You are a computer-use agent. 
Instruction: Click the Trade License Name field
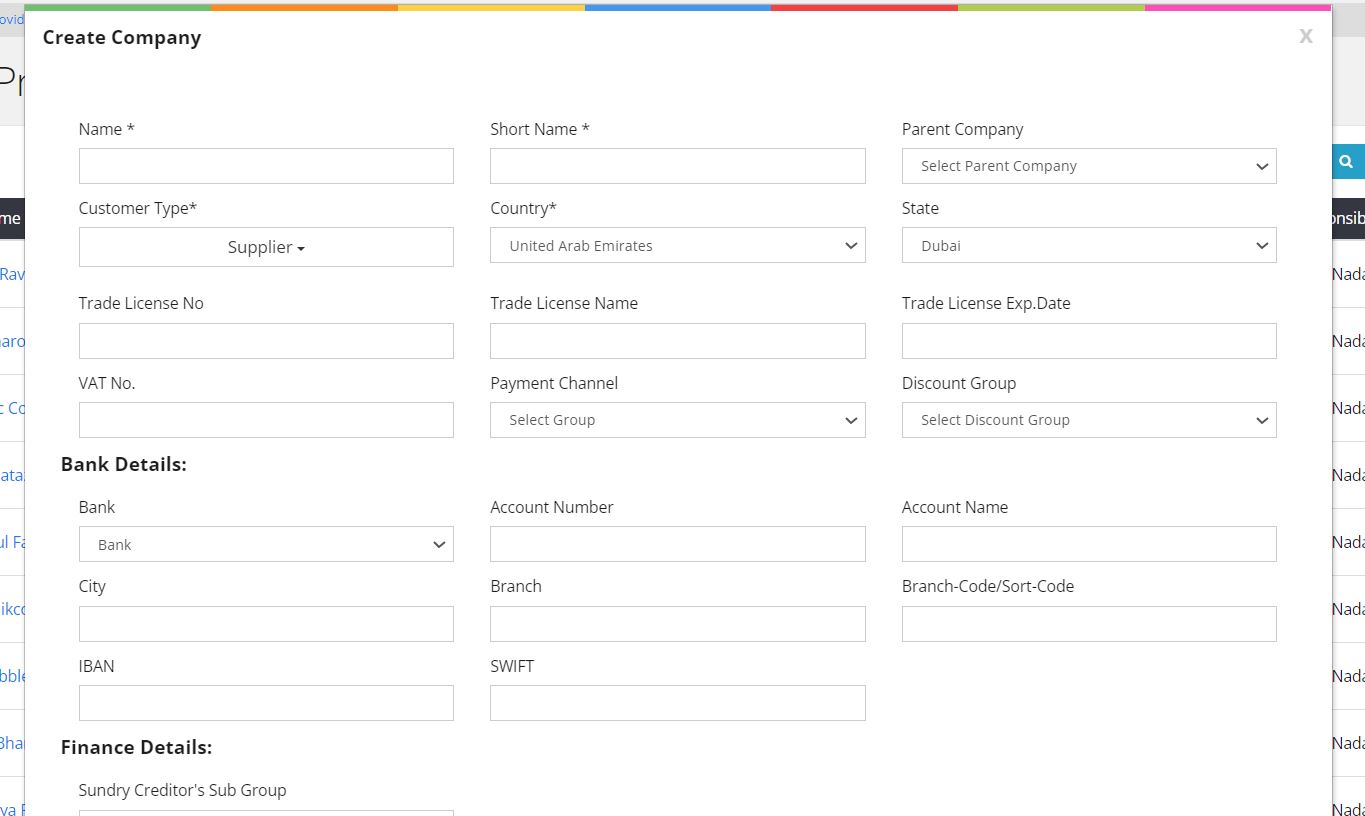coord(677,341)
